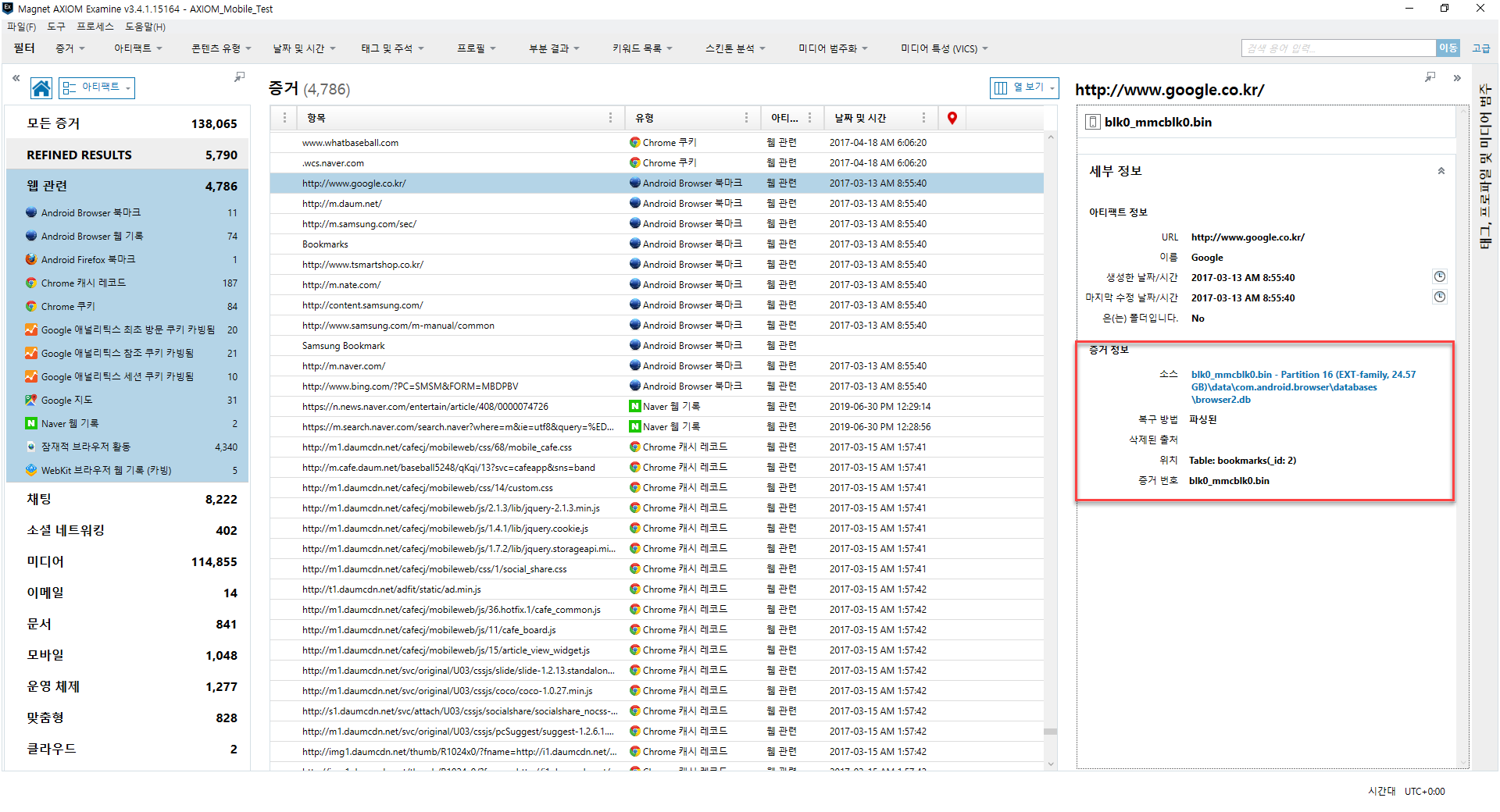Open the 증거 filter dropdown
1500x812 pixels.
coord(70,48)
